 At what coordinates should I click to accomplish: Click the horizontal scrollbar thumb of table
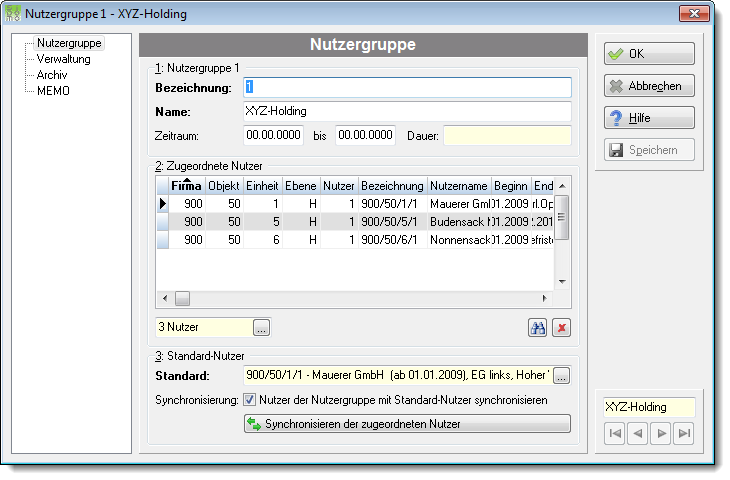point(182,298)
